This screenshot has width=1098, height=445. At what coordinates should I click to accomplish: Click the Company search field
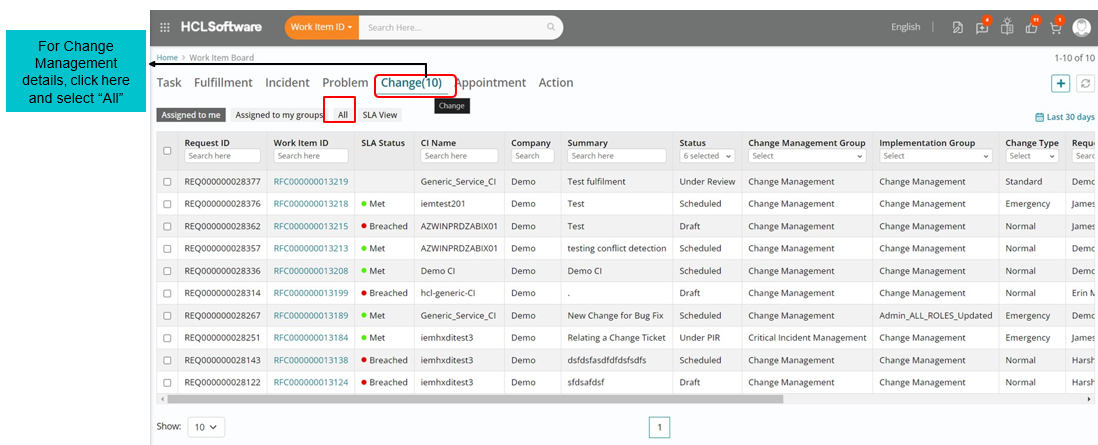(x=531, y=156)
